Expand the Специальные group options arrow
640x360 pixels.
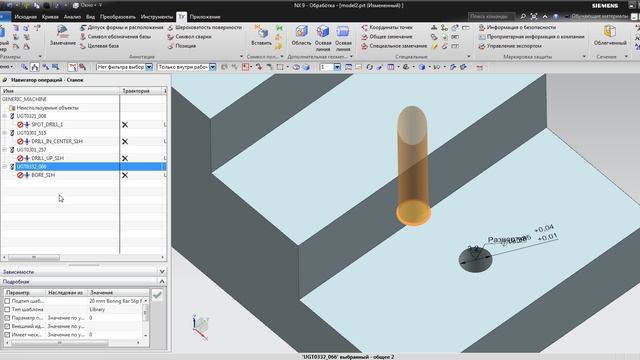(469, 57)
